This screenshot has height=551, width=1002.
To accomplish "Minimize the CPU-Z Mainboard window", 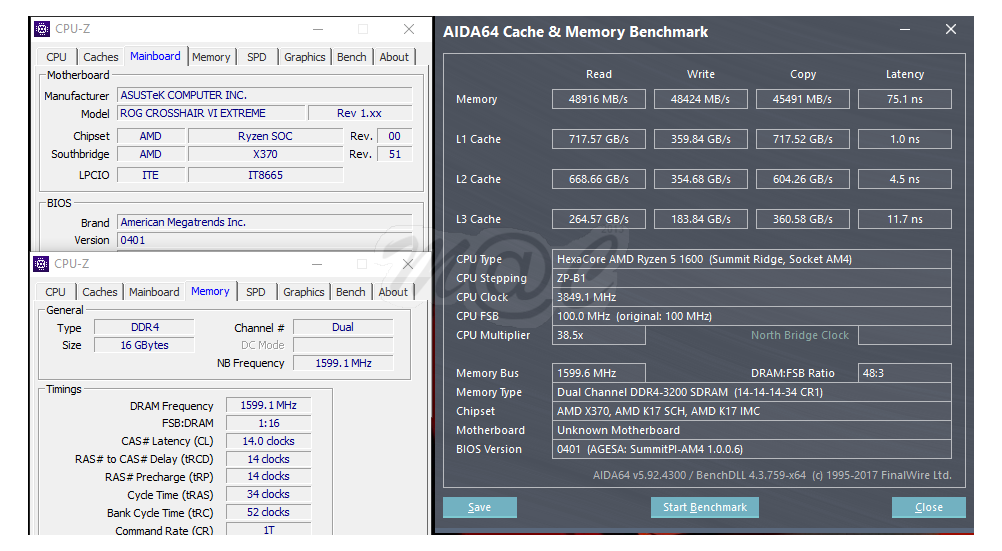I will click(x=318, y=29).
